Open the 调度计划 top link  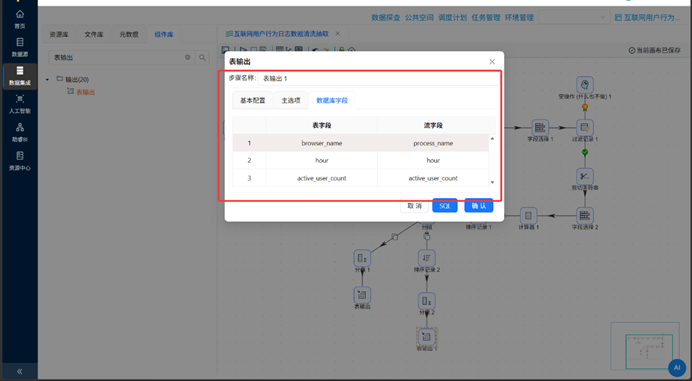(452, 18)
